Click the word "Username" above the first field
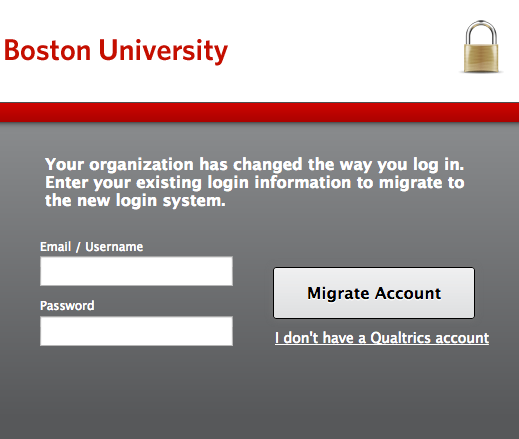 114,247
